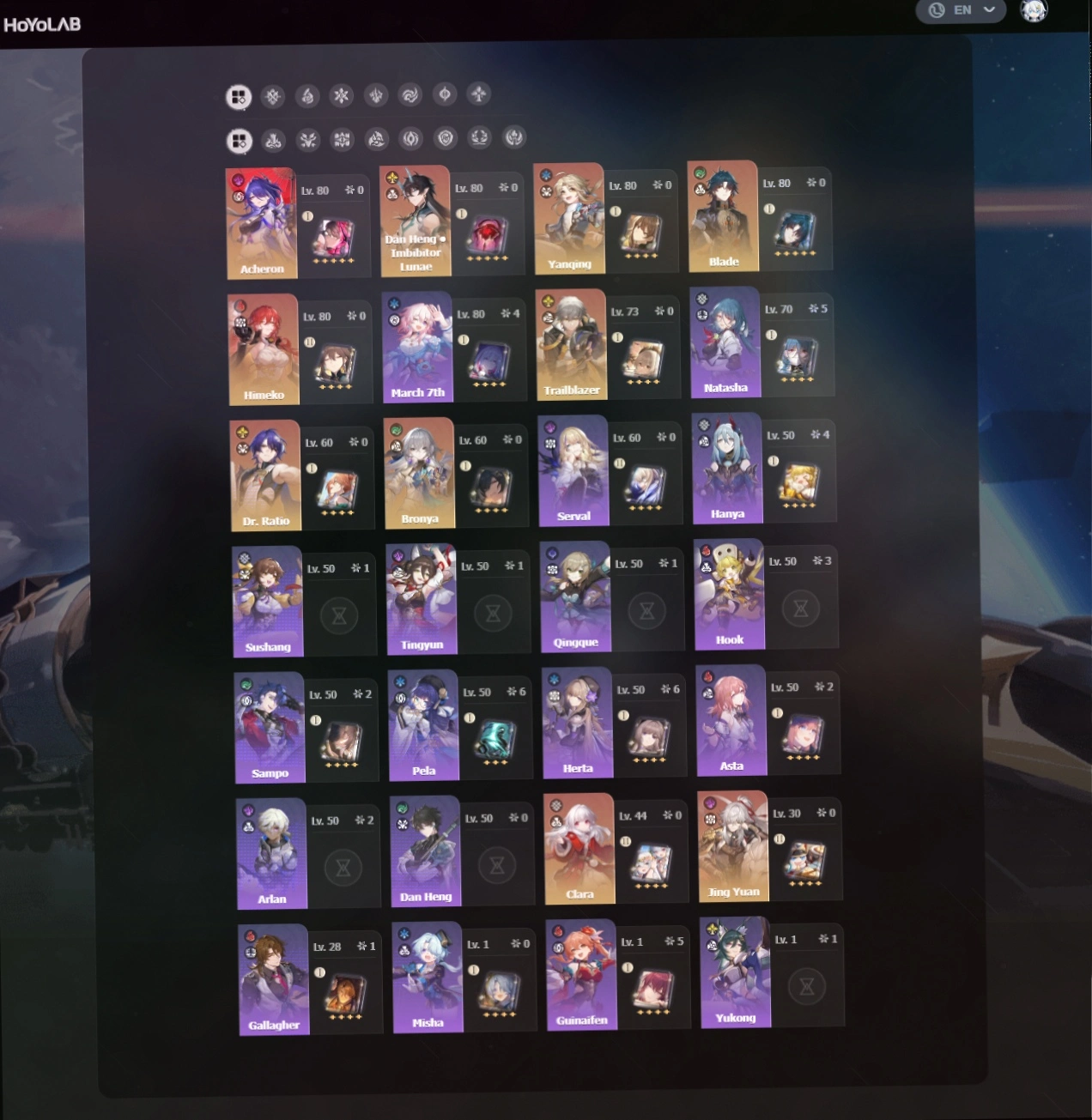Click the light cone next to Acheron
Image resolution: width=1092 pixels, height=1120 pixels.
click(x=333, y=239)
